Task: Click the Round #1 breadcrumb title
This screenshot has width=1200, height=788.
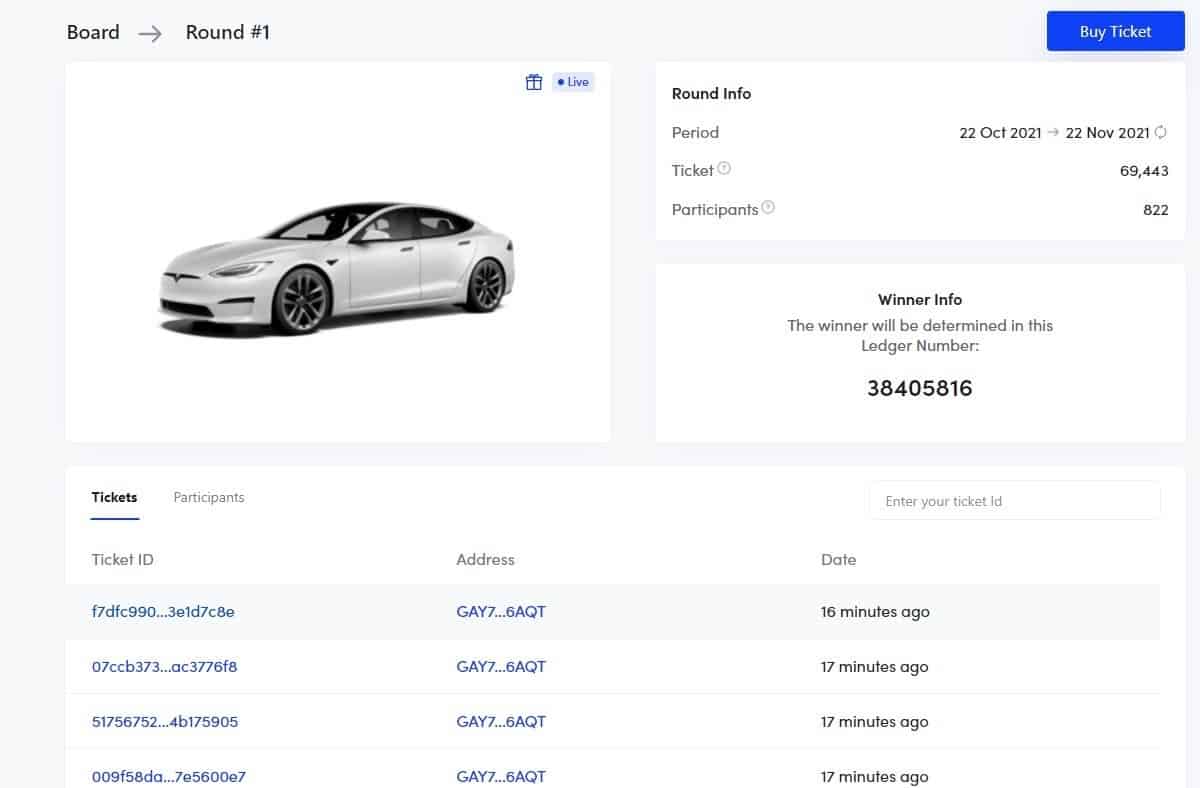Action: (x=228, y=32)
